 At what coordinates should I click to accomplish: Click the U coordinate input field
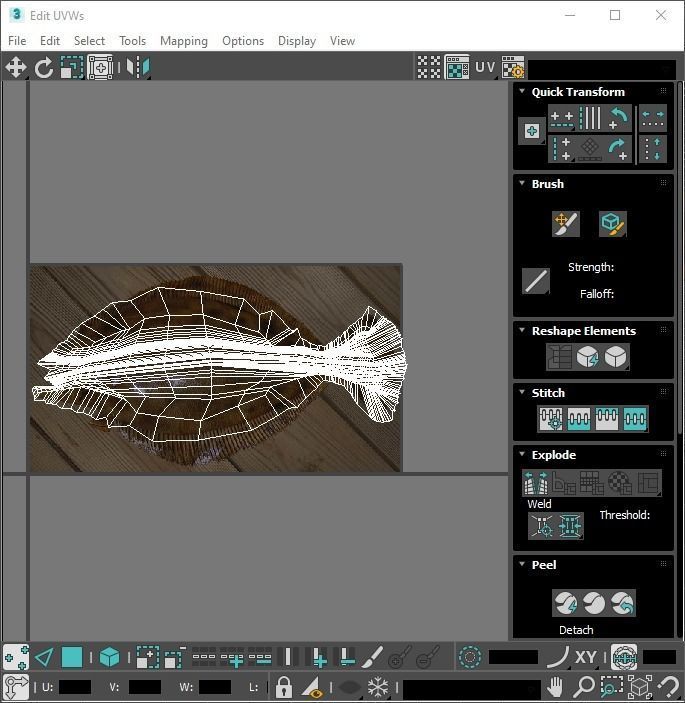tap(75, 687)
